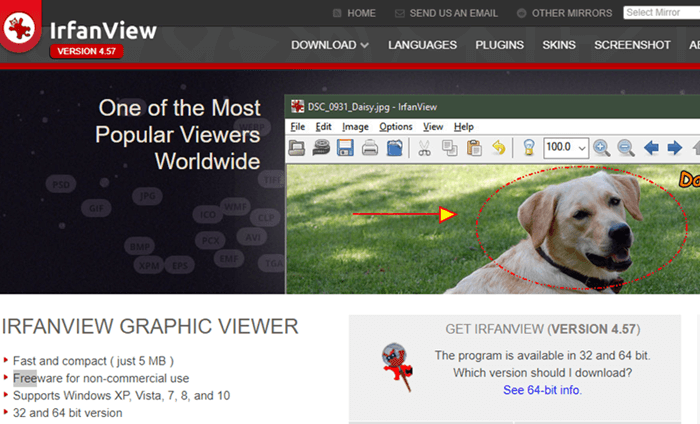
Task: Click the blue floppy Save icon
Action: (345, 148)
